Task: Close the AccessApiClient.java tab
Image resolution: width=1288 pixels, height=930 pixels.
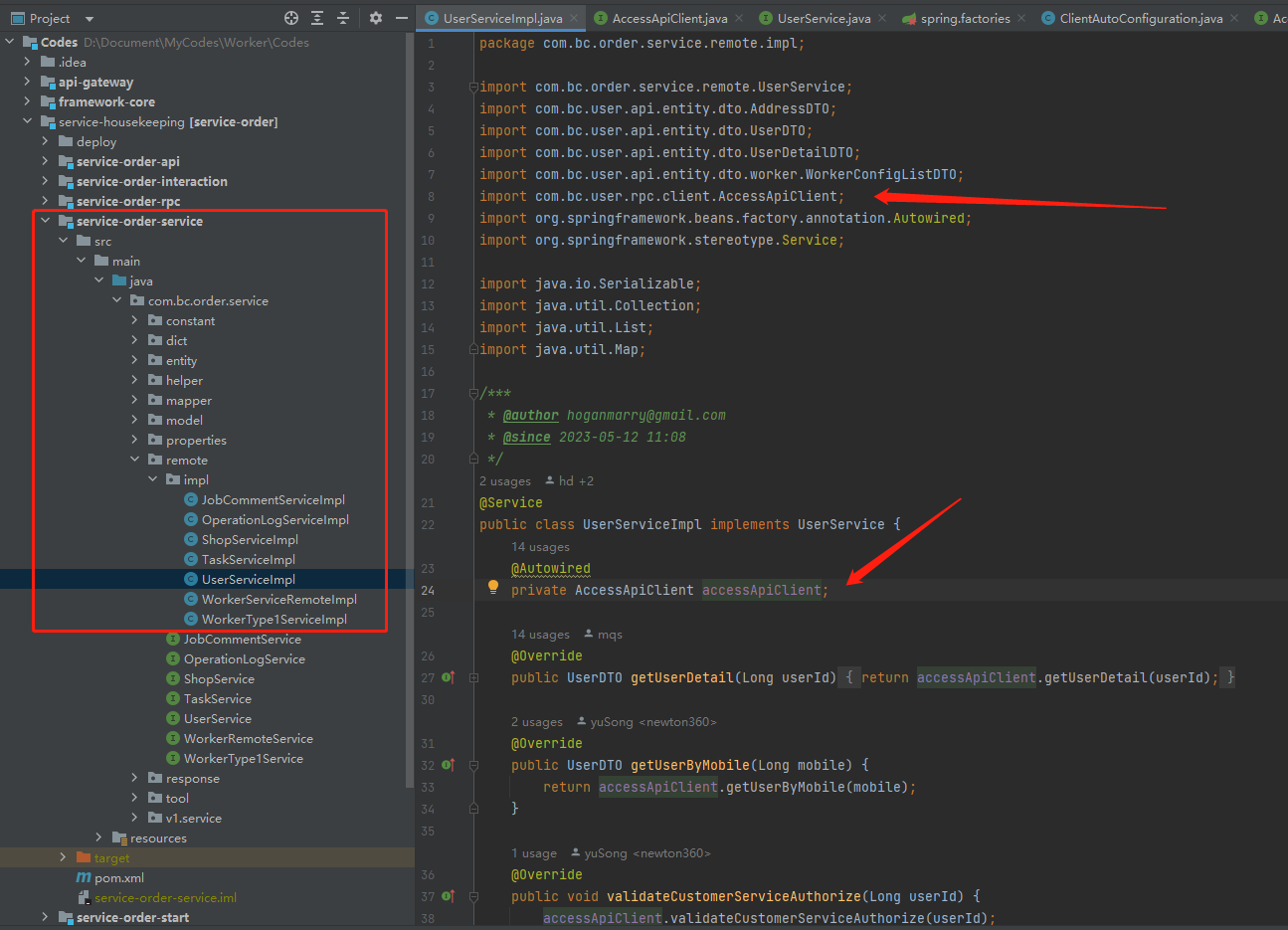Action: (739, 18)
